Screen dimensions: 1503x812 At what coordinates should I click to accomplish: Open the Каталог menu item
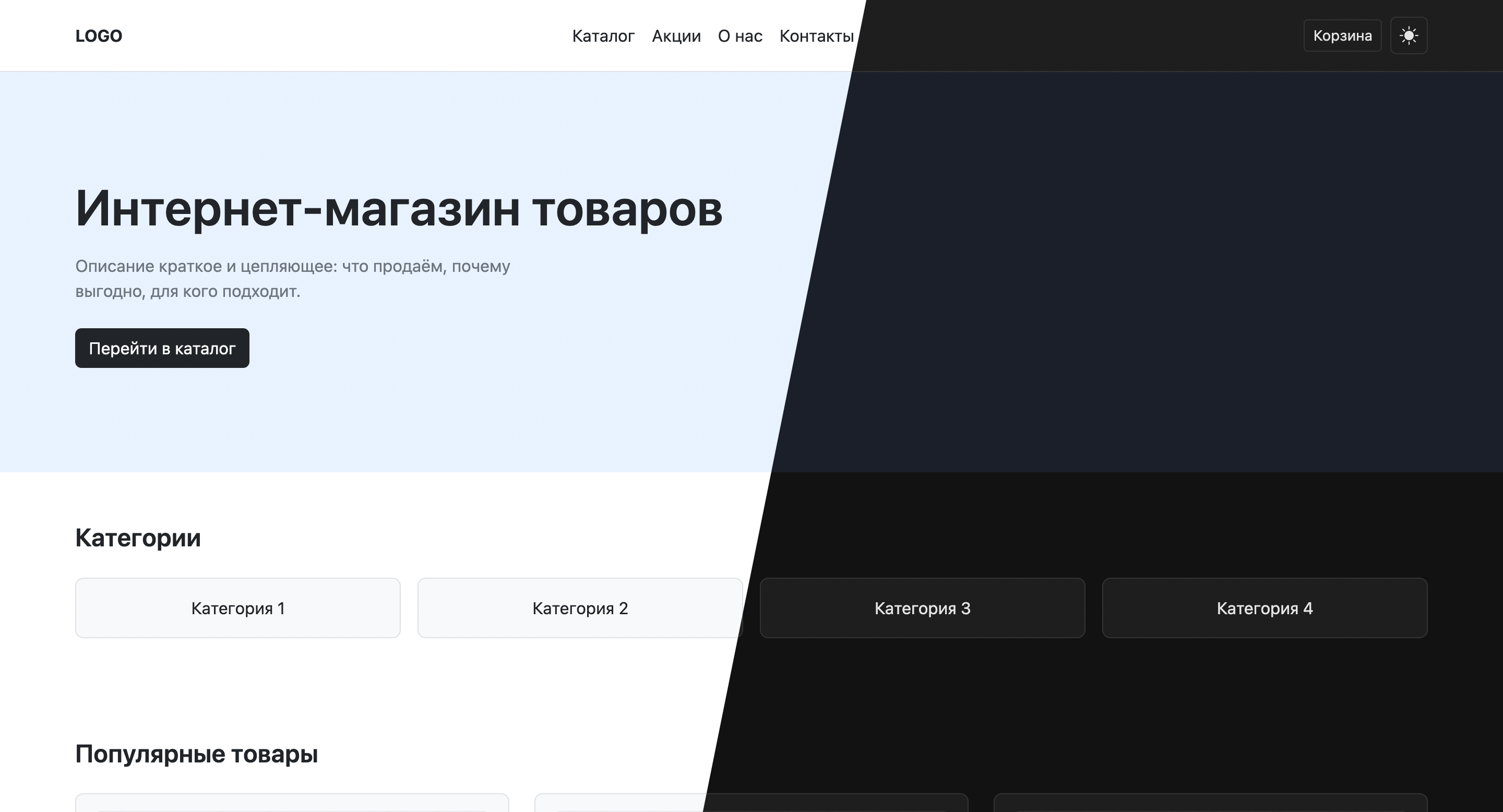coord(603,36)
